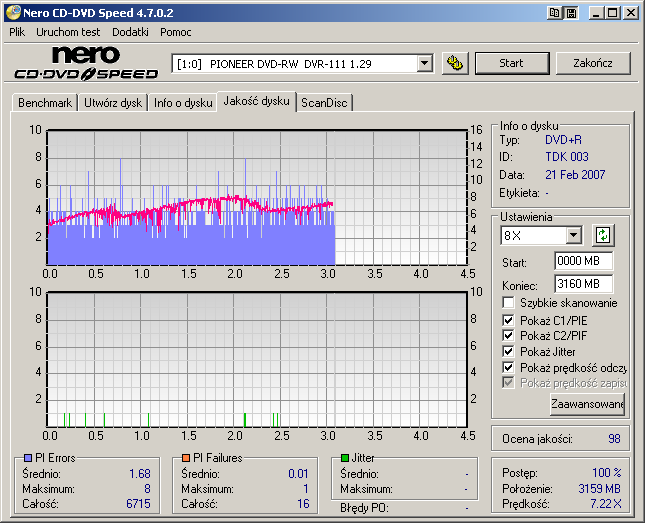Click the disc type value DVD+R
This screenshot has height=523, width=645.
point(563,140)
